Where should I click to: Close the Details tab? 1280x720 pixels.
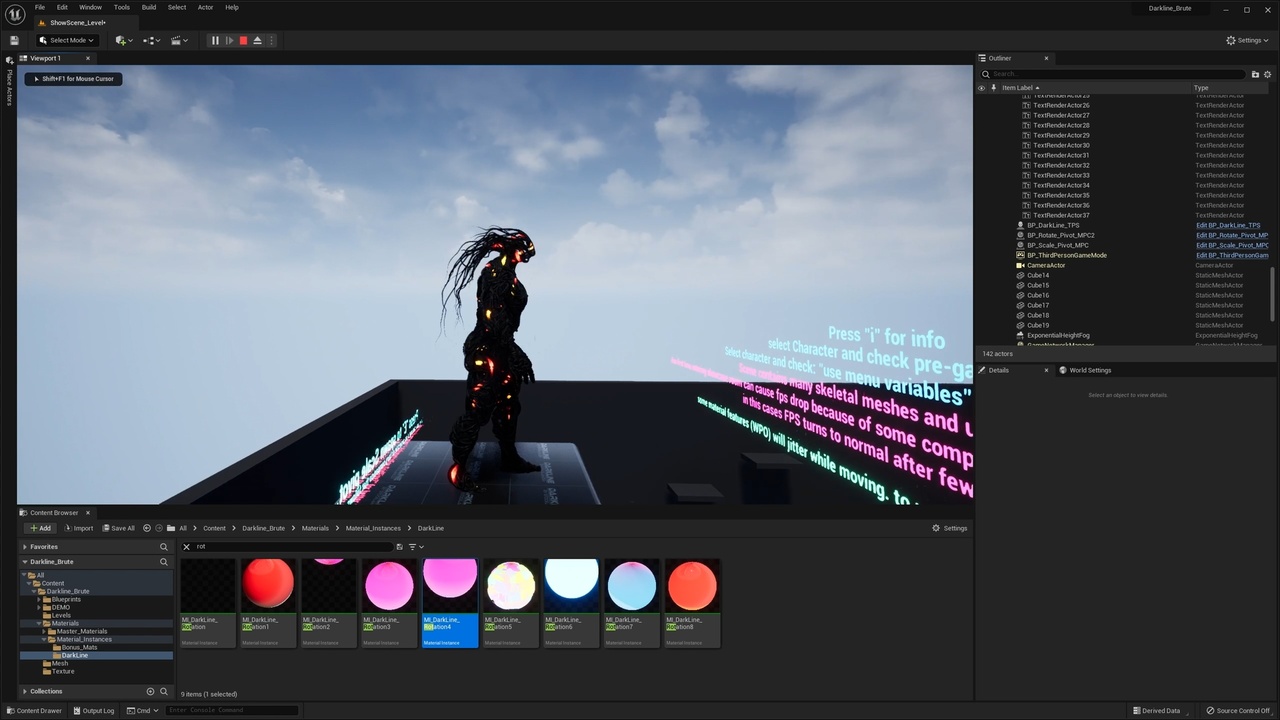(1047, 370)
